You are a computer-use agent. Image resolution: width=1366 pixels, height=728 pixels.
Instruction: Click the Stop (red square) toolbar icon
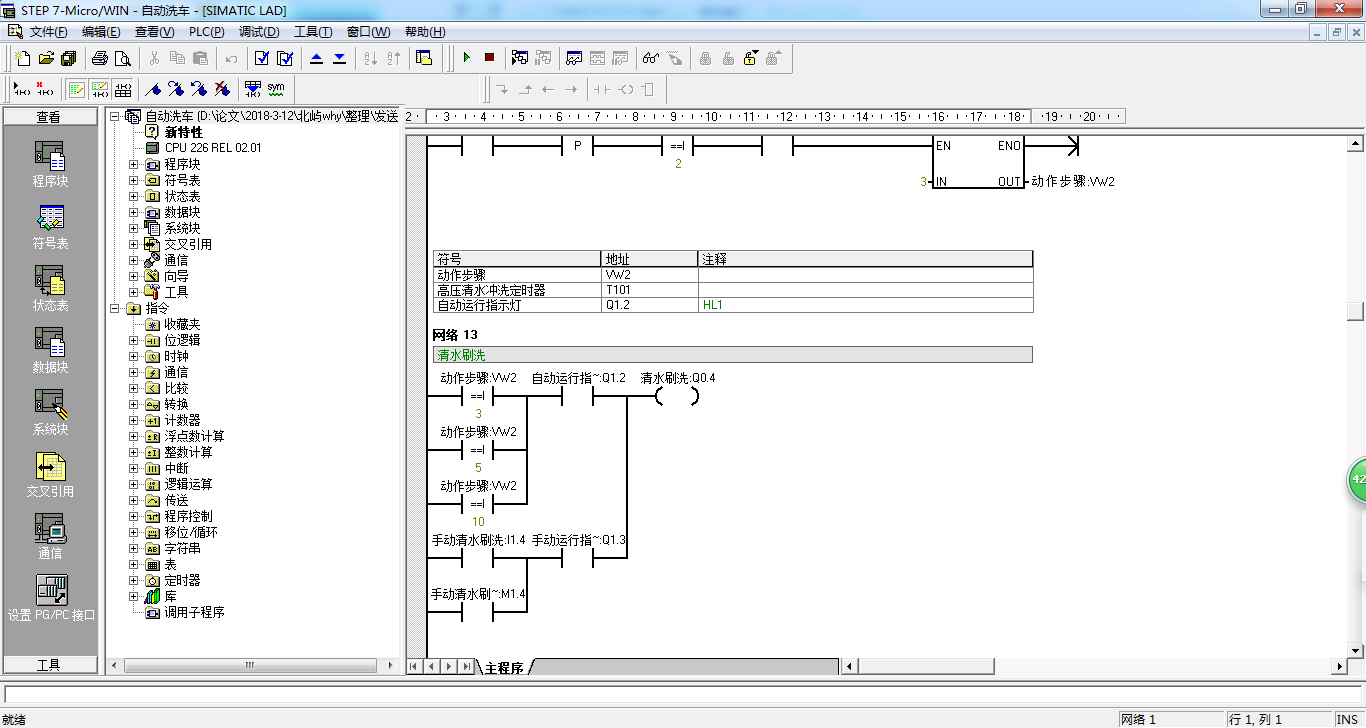489,58
